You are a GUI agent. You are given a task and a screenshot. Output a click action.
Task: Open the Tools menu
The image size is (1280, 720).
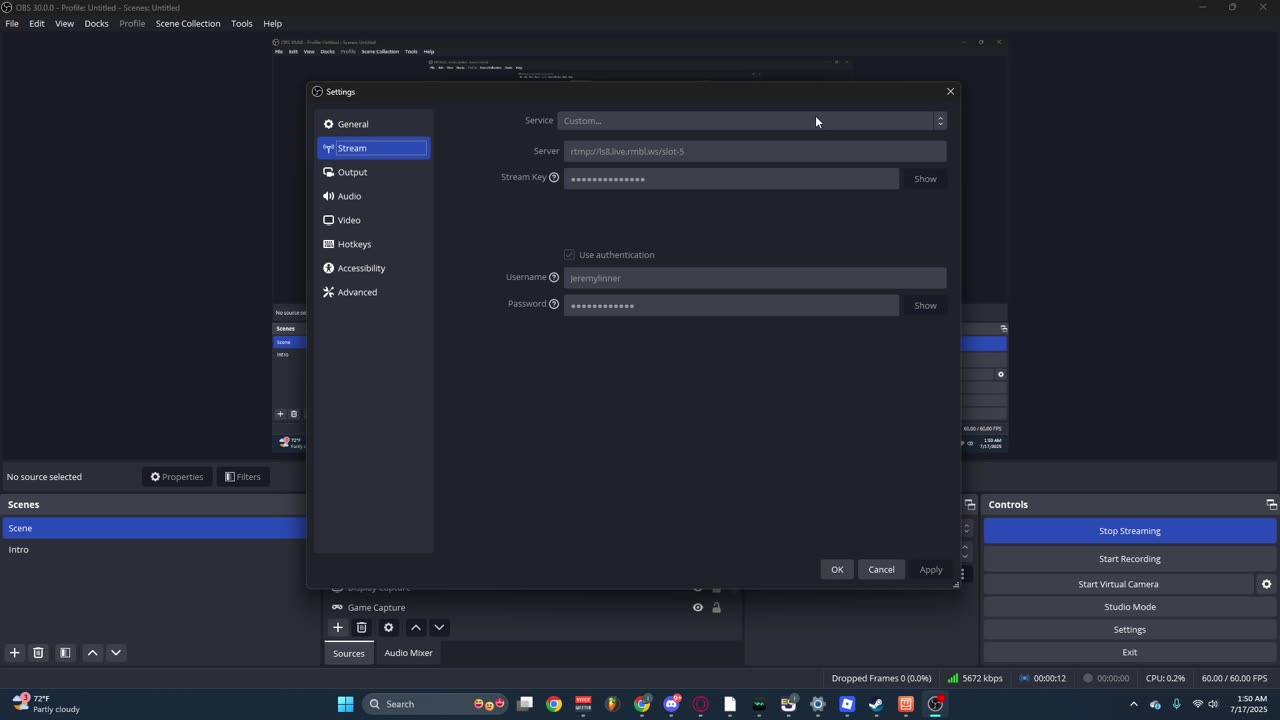pyautogui.click(x=242, y=24)
